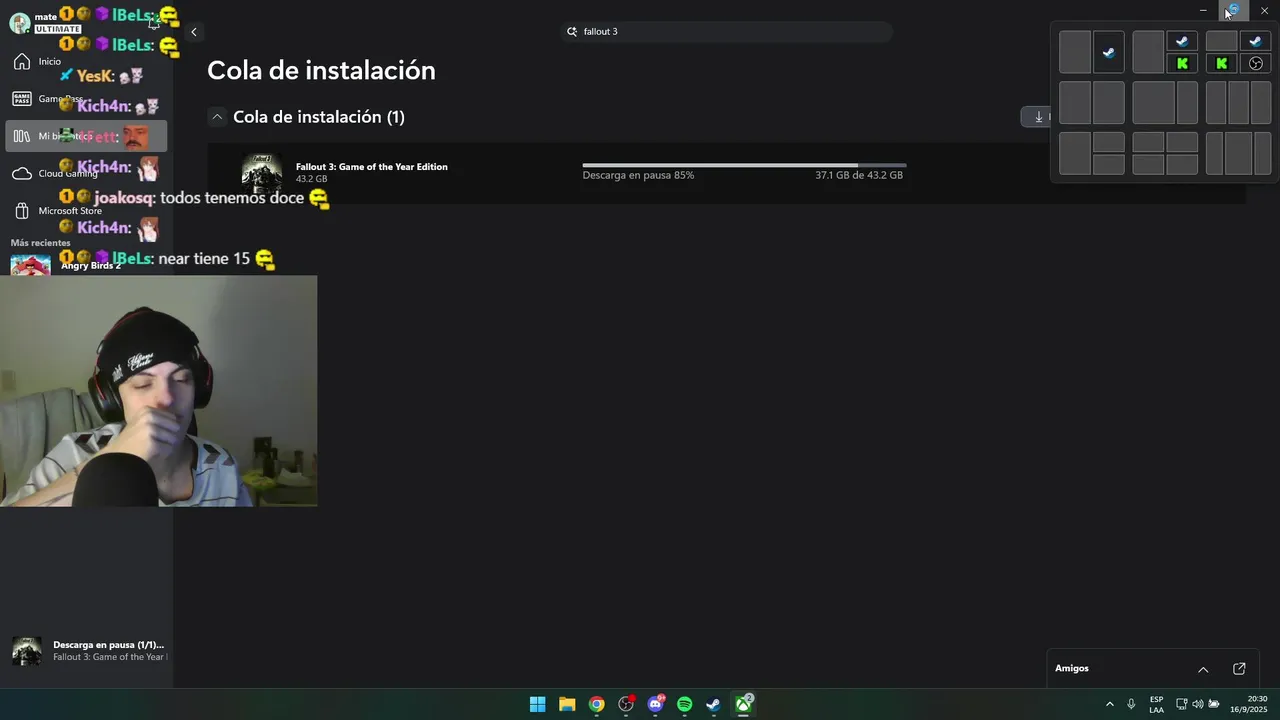Screen dimensions: 1280x720
Task: Show hidden system tray icons
Action: (x=1109, y=704)
